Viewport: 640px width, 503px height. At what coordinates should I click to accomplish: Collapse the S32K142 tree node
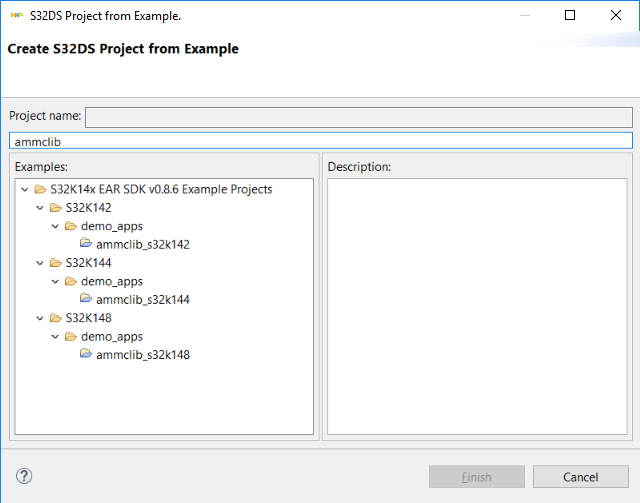(39, 208)
